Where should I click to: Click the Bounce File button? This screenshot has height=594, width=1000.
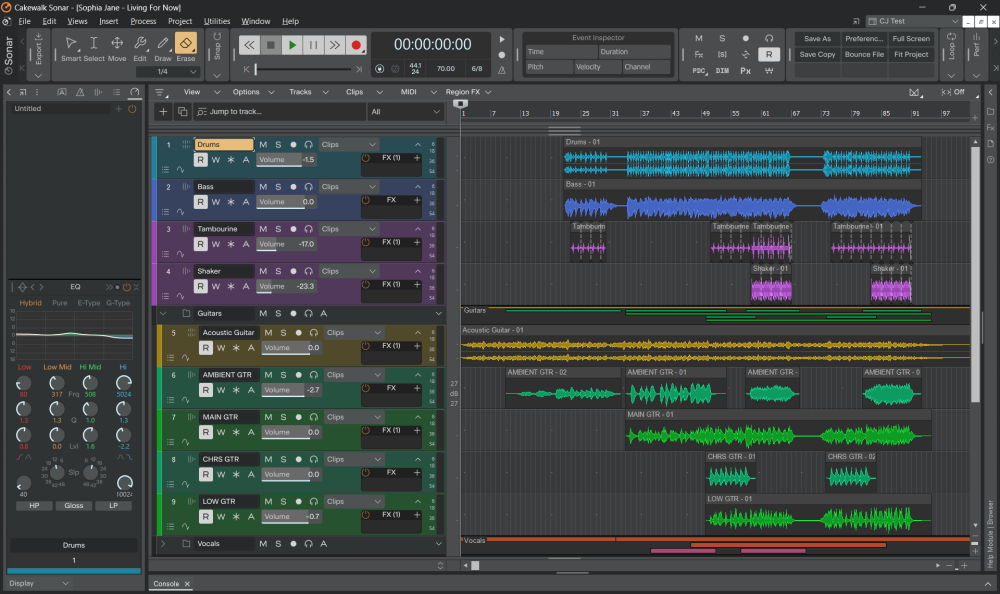click(x=864, y=55)
